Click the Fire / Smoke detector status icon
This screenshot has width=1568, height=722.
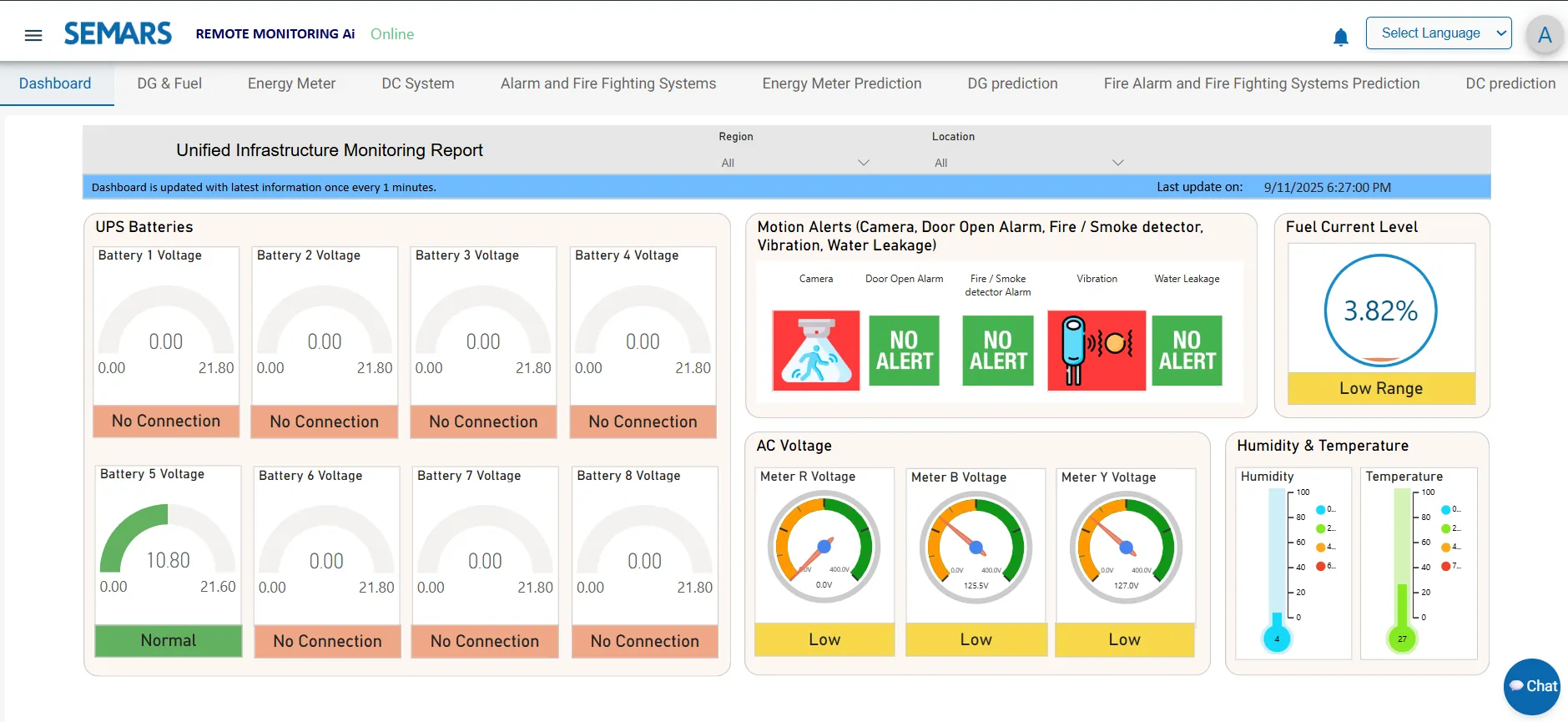(x=997, y=351)
